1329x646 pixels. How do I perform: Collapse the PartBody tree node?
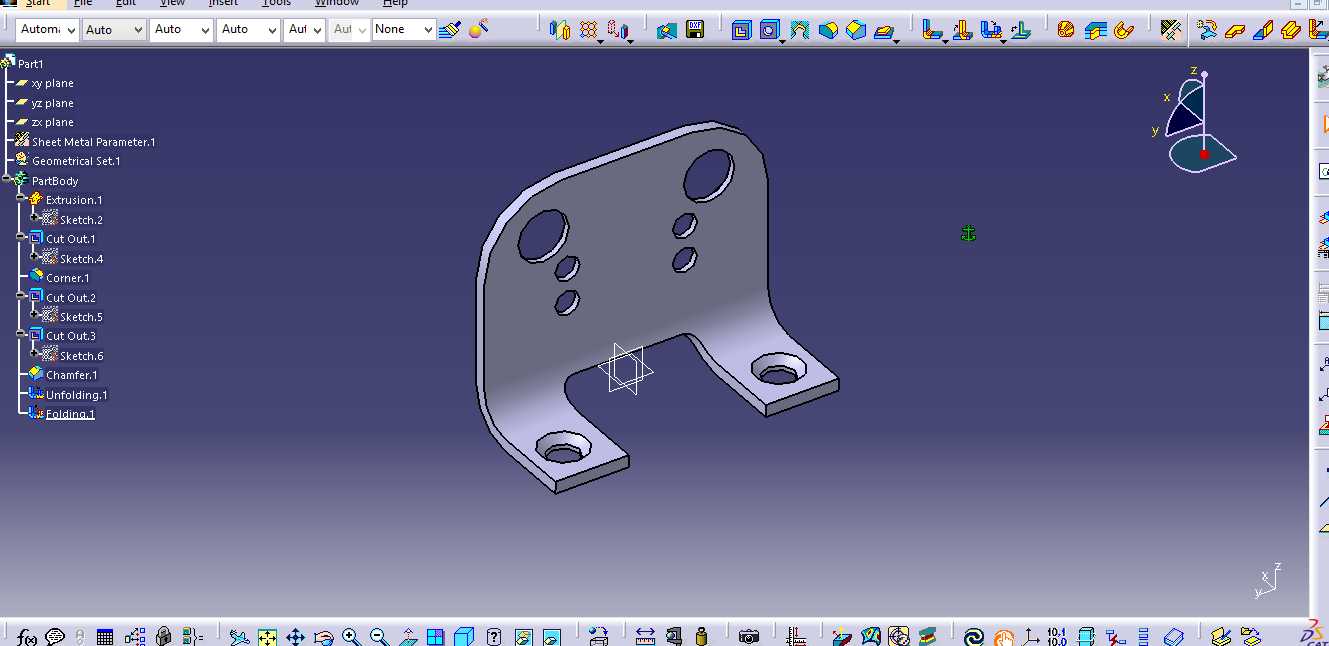[x=7, y=180]
